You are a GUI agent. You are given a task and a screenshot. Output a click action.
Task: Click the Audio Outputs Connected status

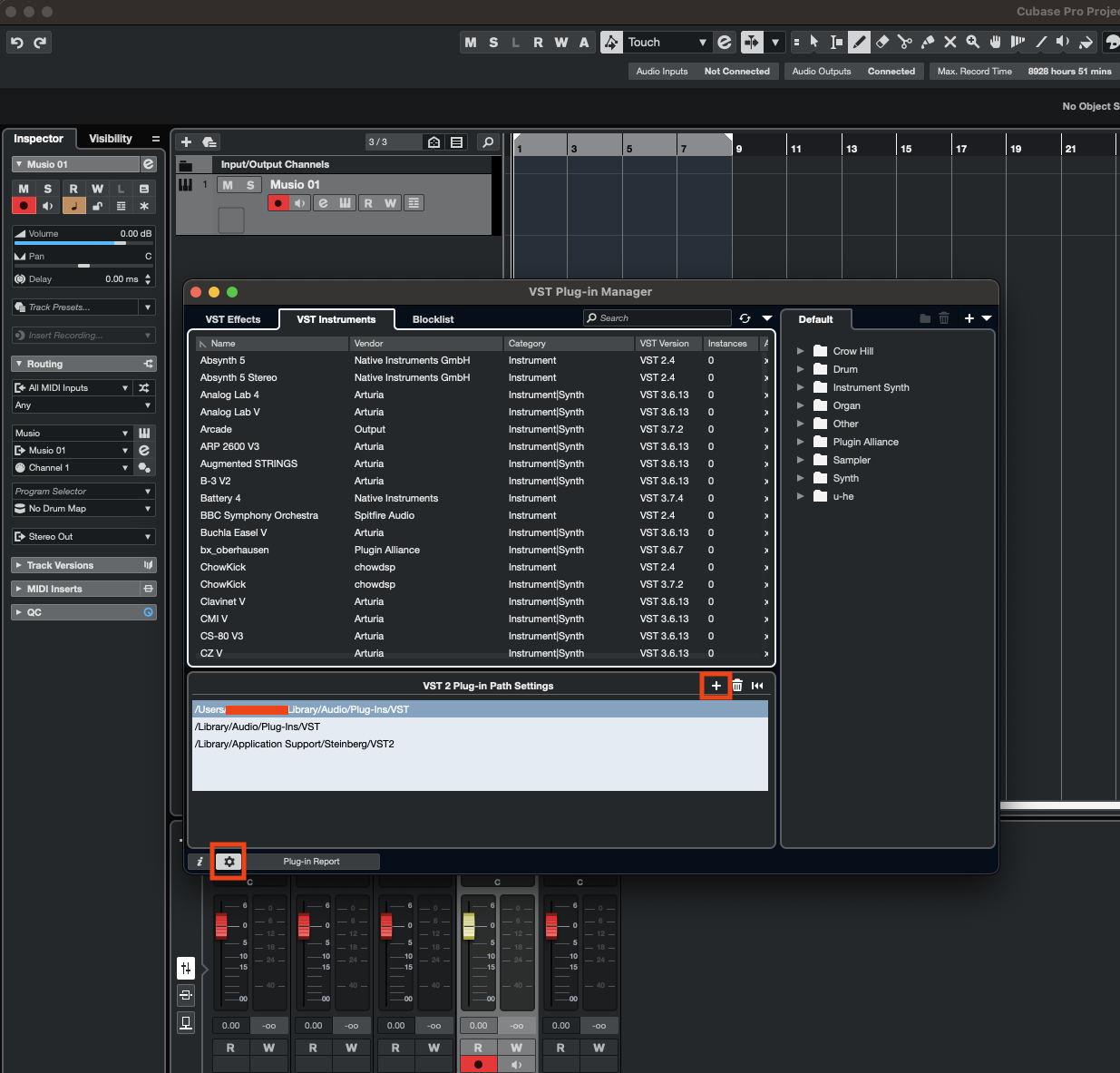pyautogui.click(x=853, y=72)
